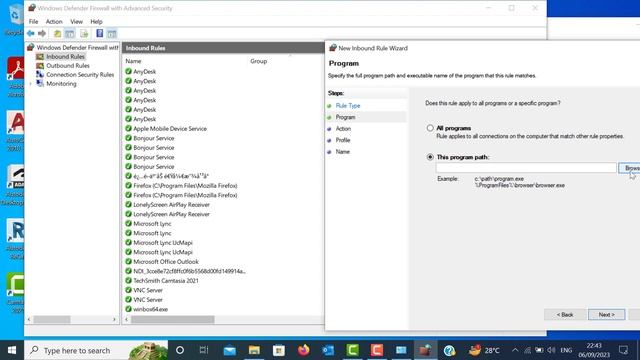Click the Back arrow toolbar icon
Image resolution: width=640 pixels, height=360 pixels.
[x=31, y=33]
